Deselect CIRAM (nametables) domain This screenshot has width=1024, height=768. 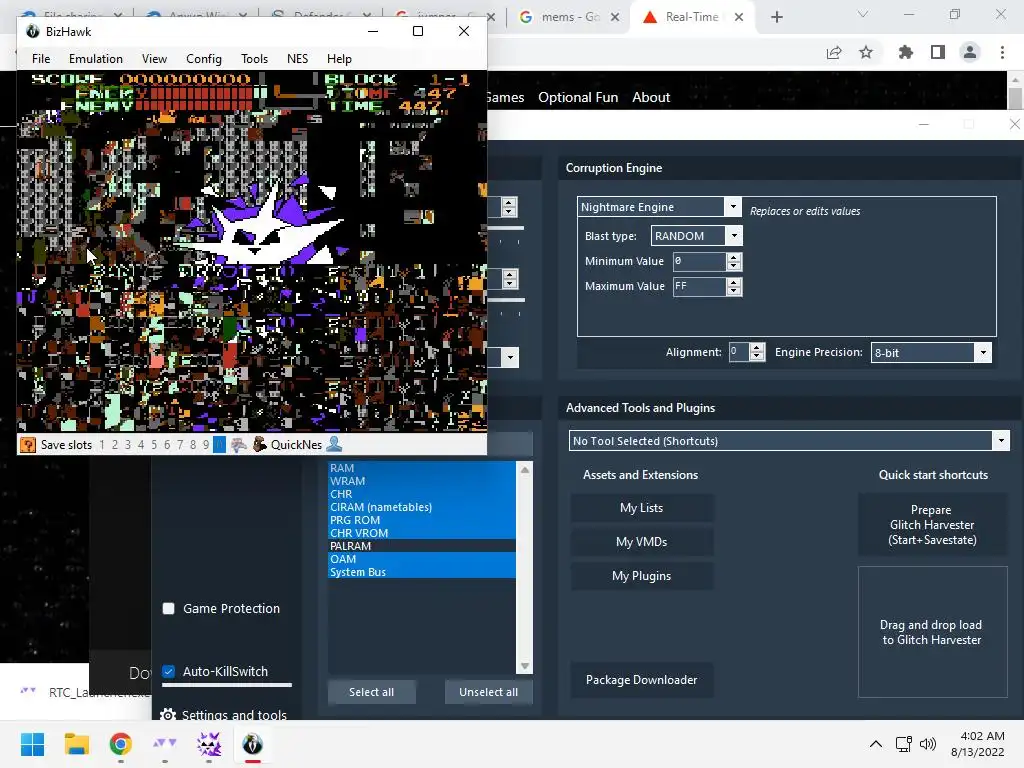click(422, 507)
